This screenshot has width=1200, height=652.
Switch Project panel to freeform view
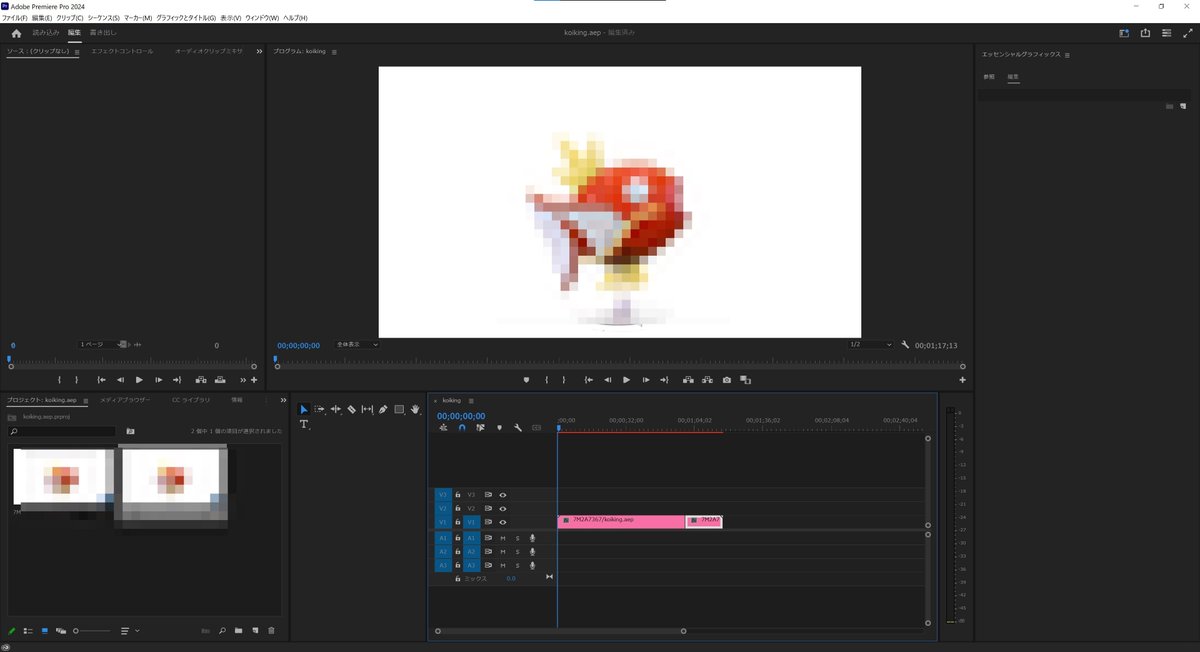61,631
